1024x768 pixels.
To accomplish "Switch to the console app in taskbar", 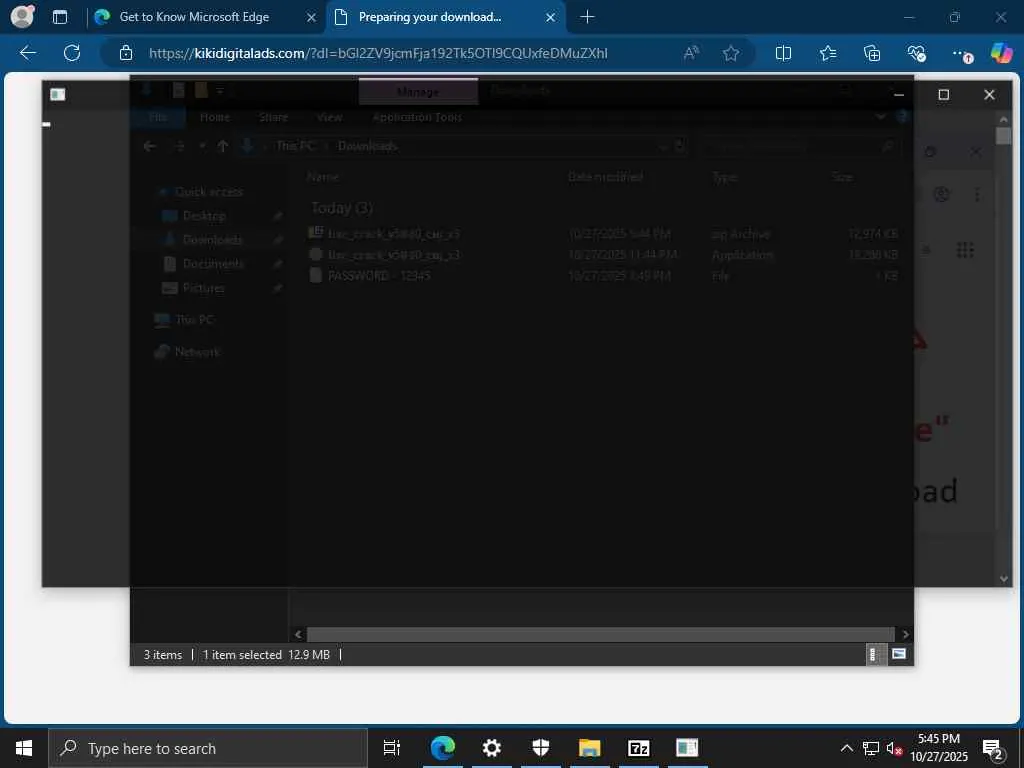I will 687,748.
